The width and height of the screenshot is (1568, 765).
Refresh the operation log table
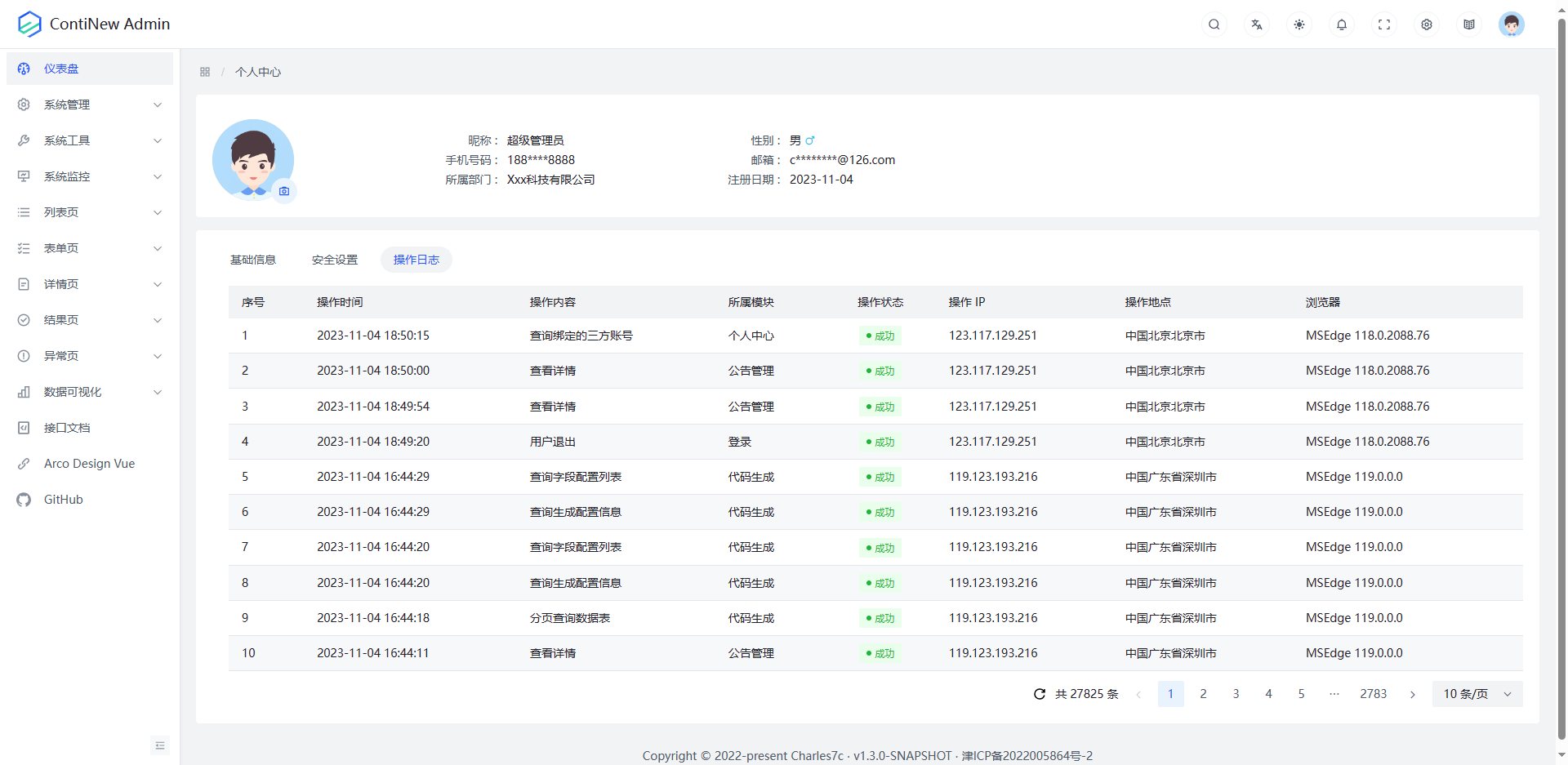click(1040, 694)
